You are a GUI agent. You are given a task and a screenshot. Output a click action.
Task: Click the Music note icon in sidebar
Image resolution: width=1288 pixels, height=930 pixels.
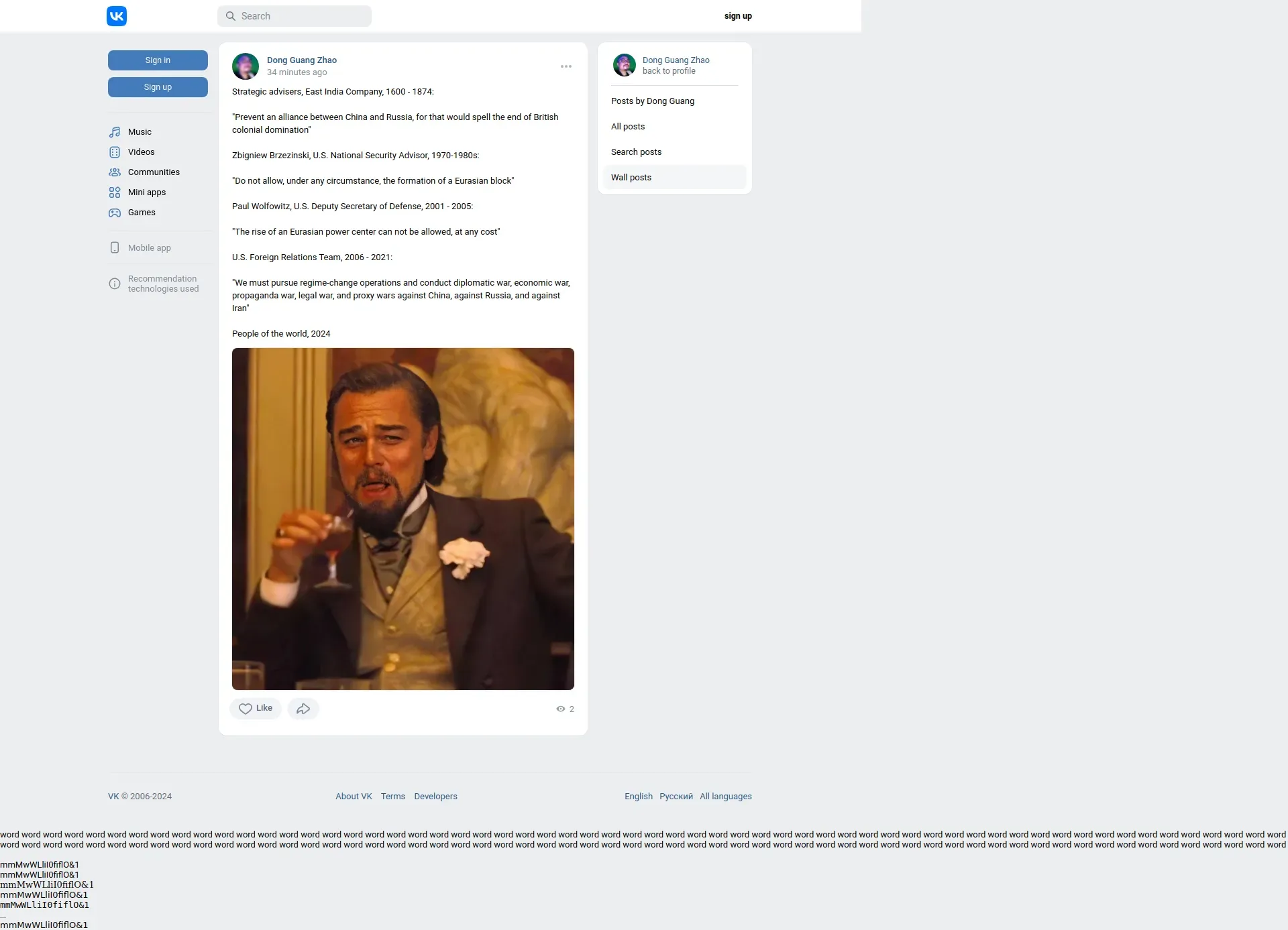pos(115,132)
